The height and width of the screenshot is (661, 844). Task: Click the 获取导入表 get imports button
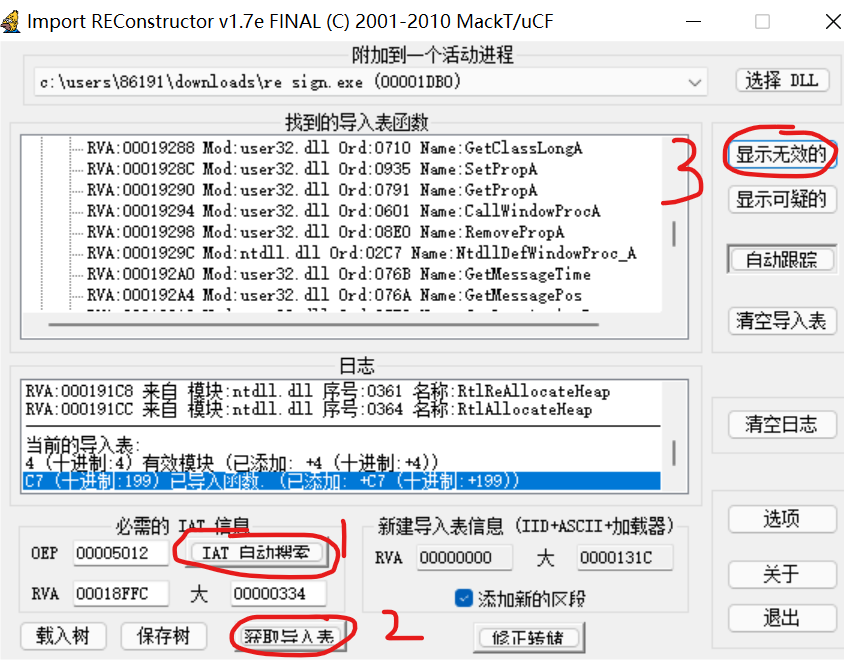click(289, 637)
